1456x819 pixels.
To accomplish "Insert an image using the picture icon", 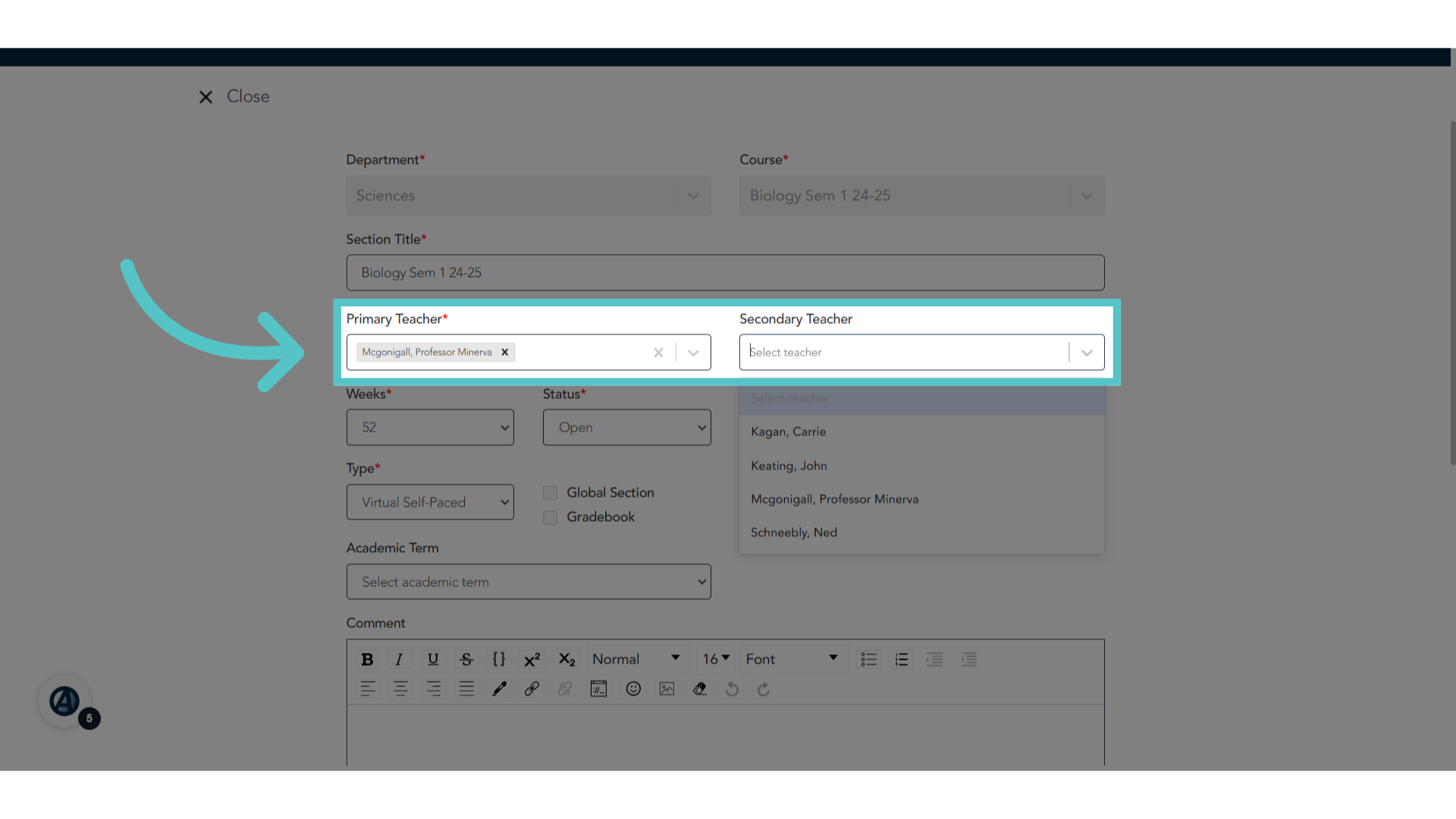I will (x=667, y=689).
